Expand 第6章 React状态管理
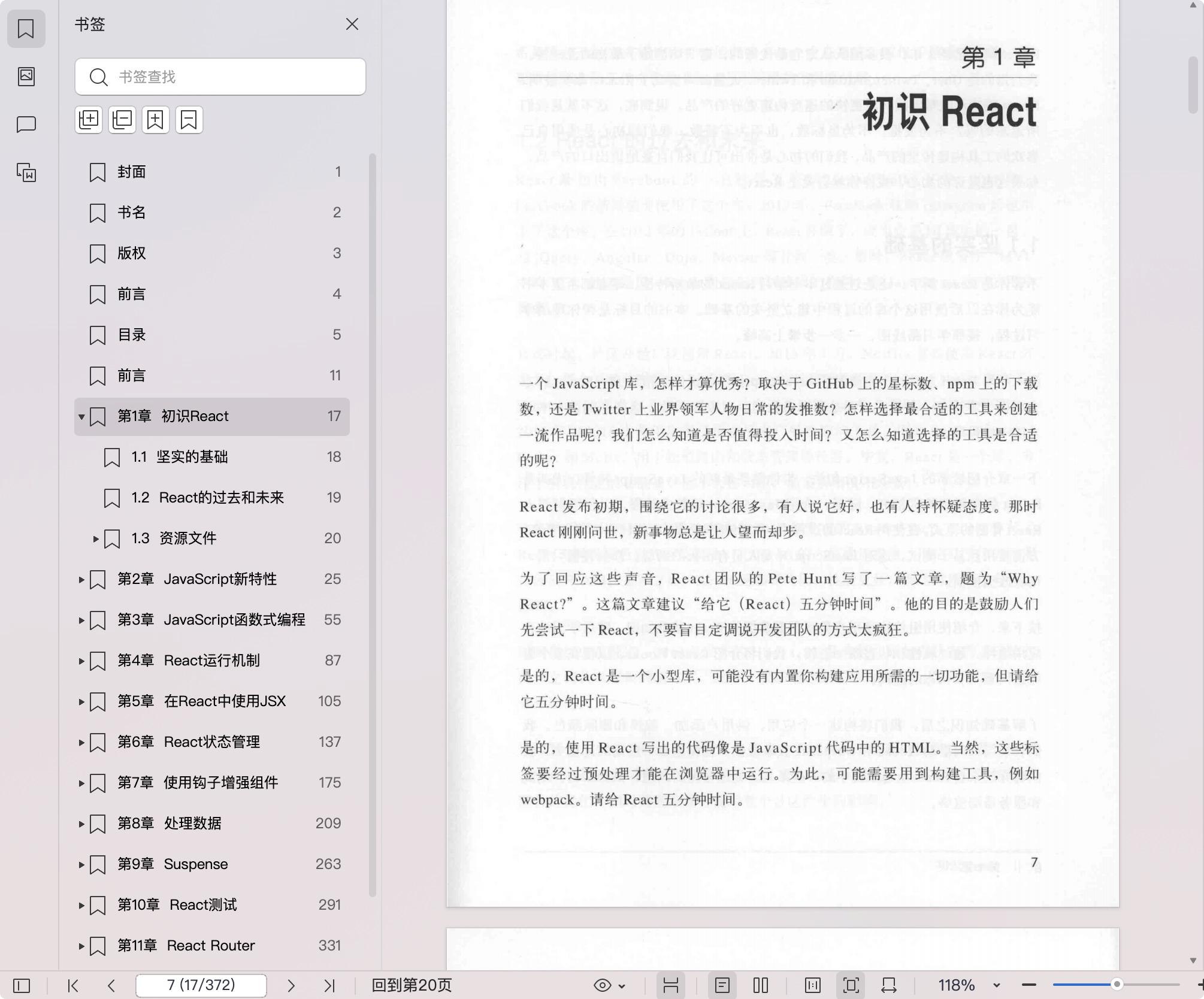The image size is (1204, 999). pyautogui.click(x=81, y=742)
